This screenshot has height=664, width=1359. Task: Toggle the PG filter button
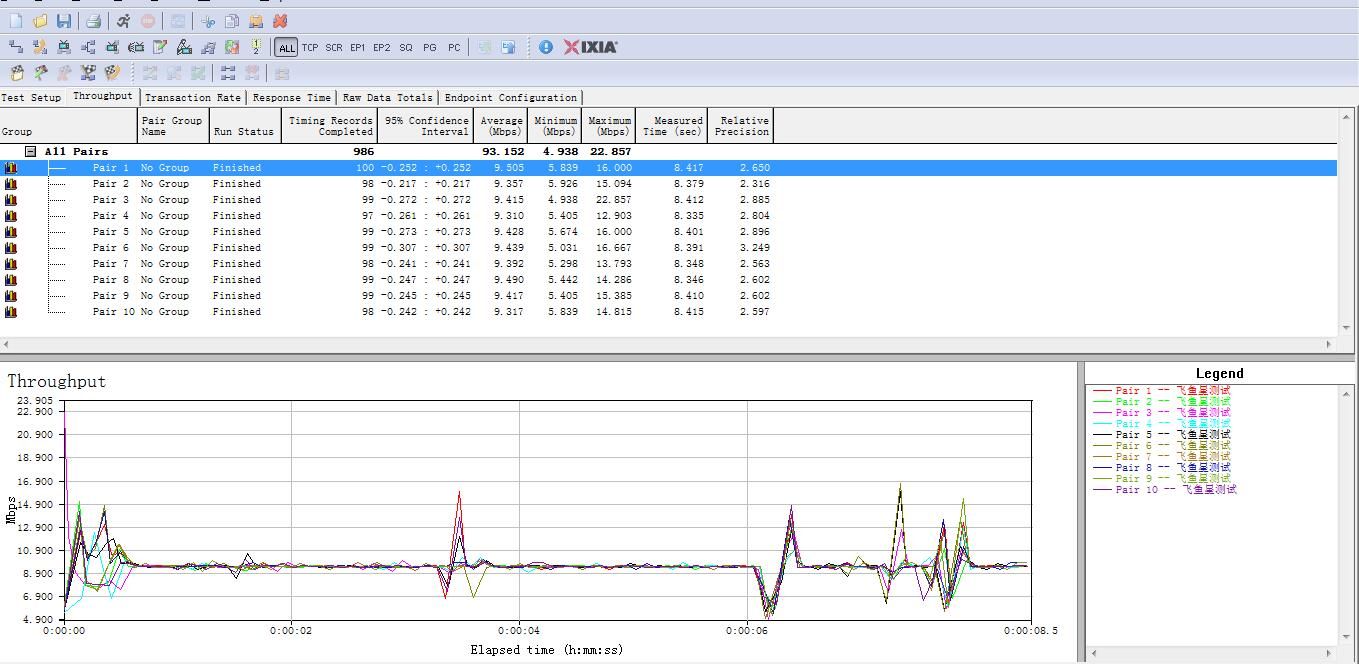[x=430, y=47]
